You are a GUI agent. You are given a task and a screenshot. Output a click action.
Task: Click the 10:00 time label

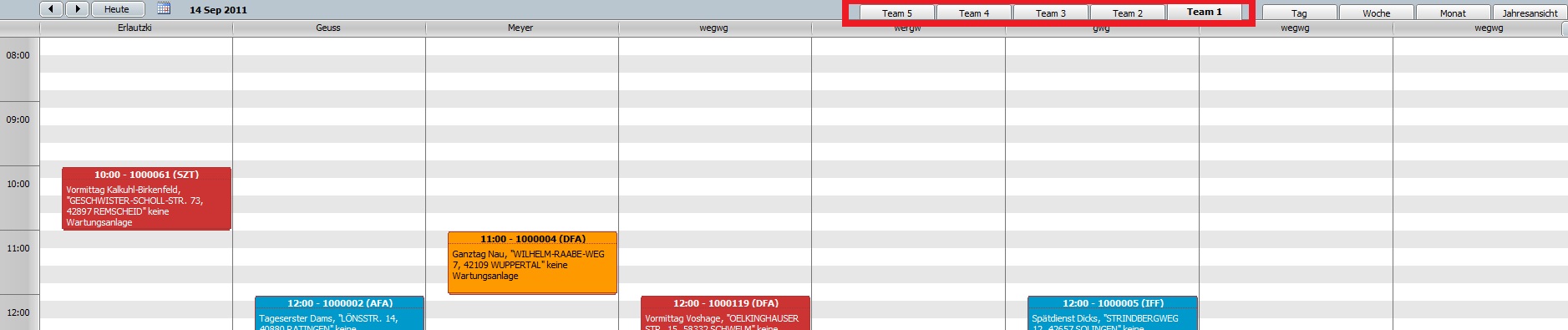coord(18,184)
